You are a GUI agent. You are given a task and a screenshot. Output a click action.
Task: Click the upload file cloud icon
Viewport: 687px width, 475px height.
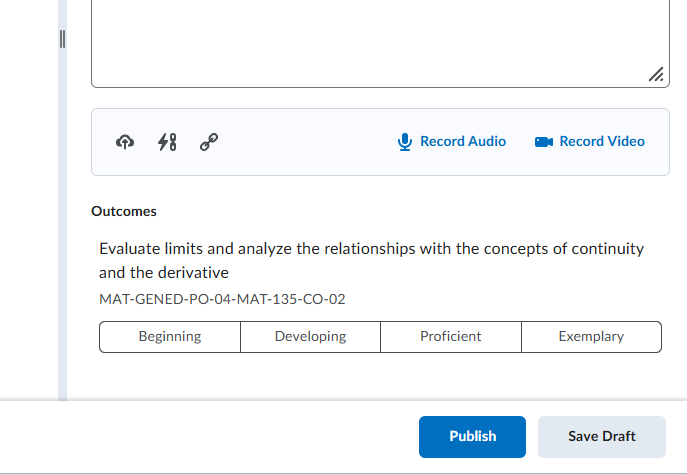pyautogui.click(x=125, y=142)
